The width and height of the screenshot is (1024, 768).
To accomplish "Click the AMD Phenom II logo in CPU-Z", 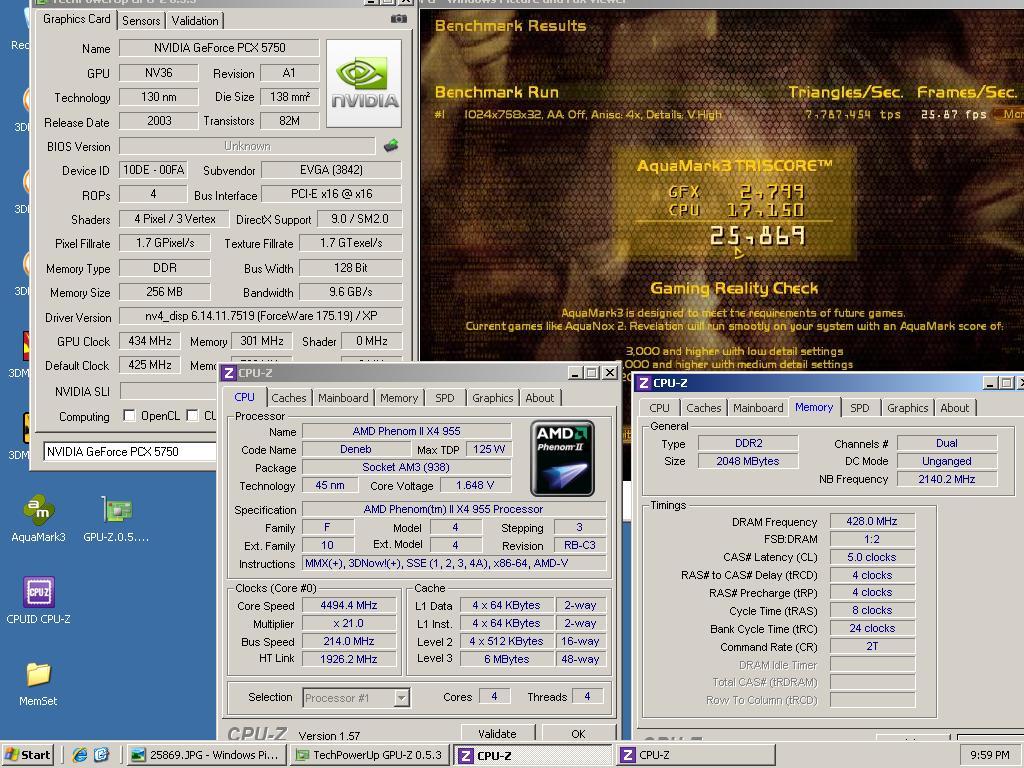I will click(562, 458).
